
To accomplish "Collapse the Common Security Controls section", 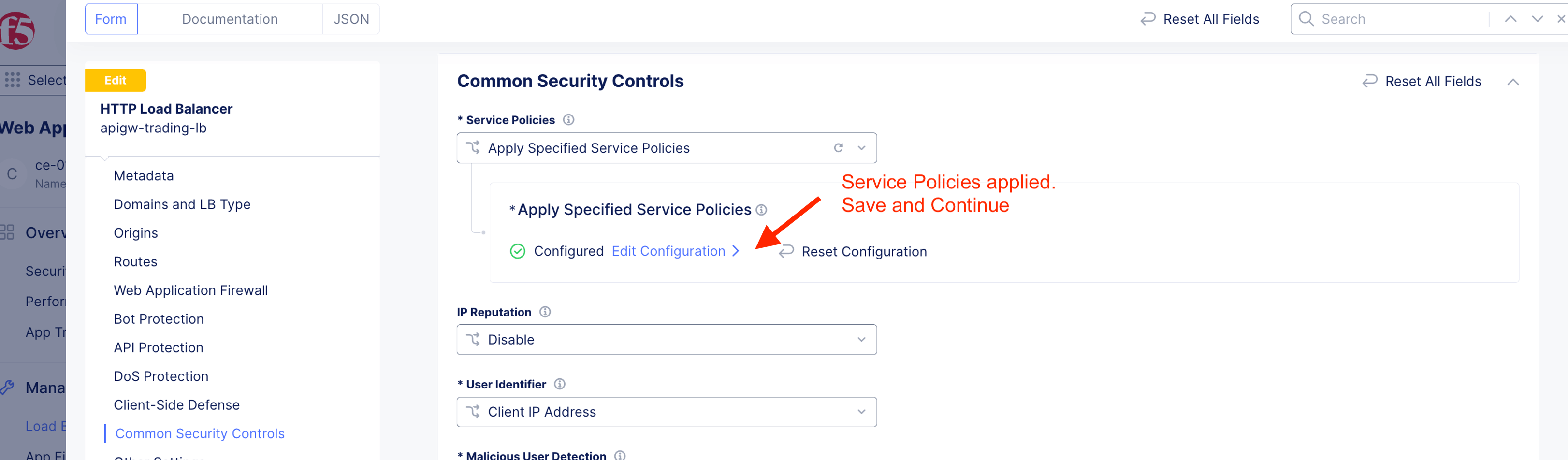I will point(1512,82).
